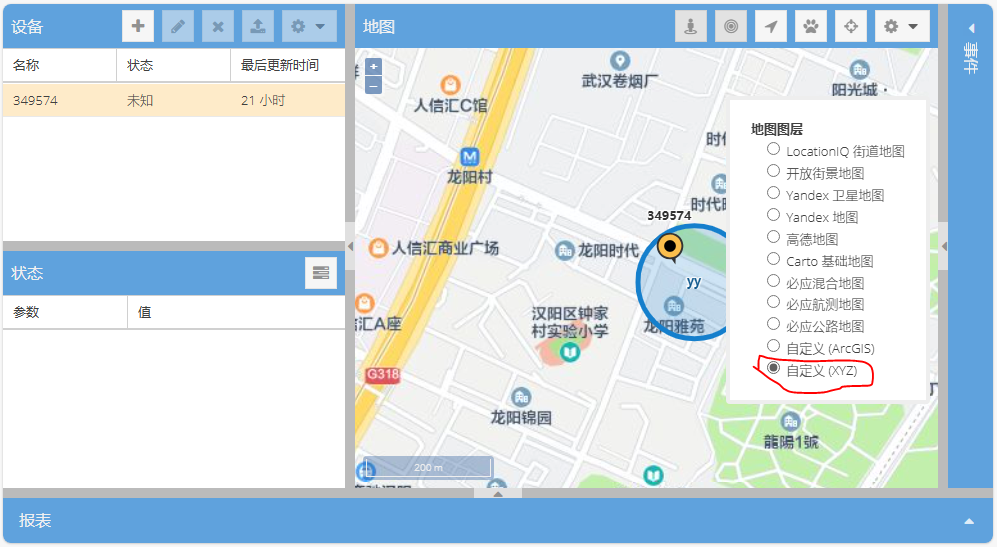997x547 pixels.
Task: Click the 报表 panel title
Action: point(35,520)
